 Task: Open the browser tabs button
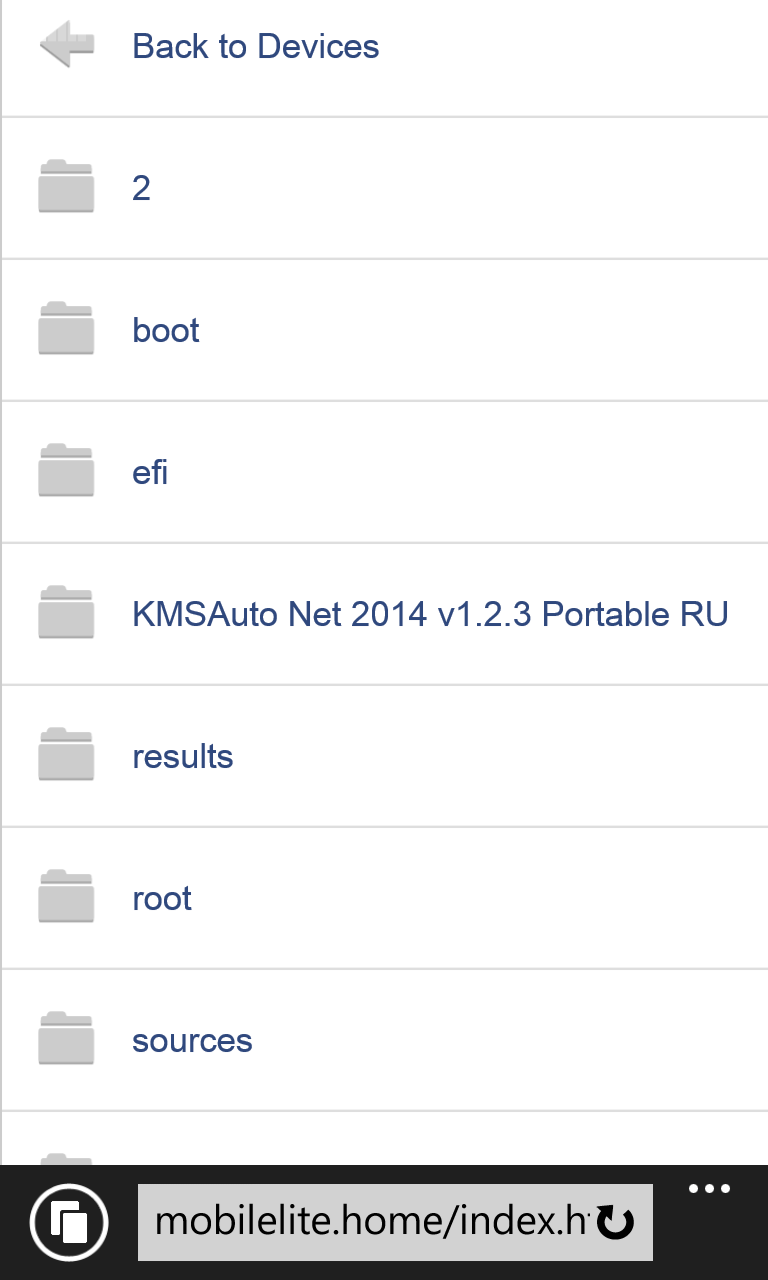(x=68, y=1222)
